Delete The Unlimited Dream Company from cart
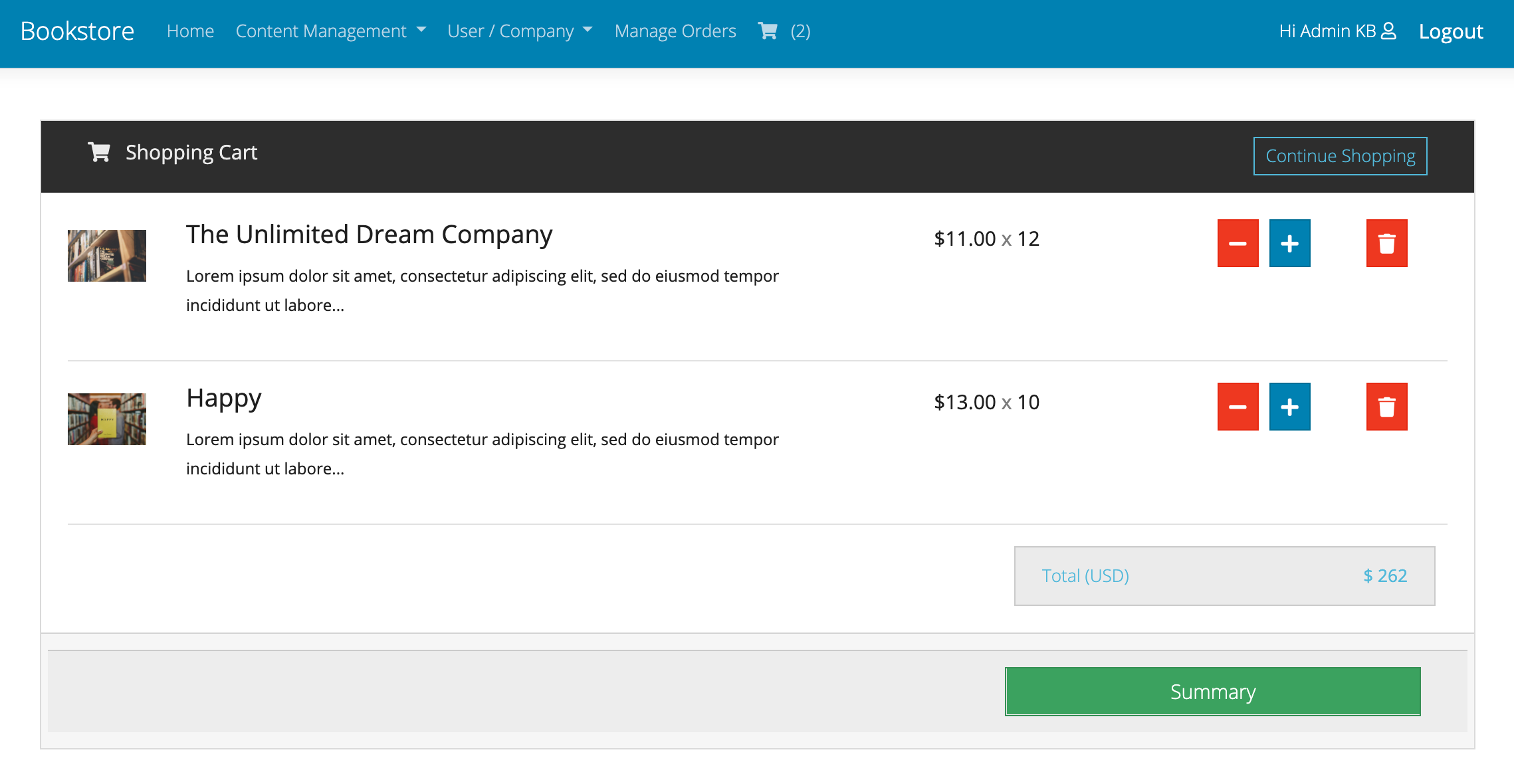The height and width of the screenshot is (784, 1514). click(x=1386, y=243)
